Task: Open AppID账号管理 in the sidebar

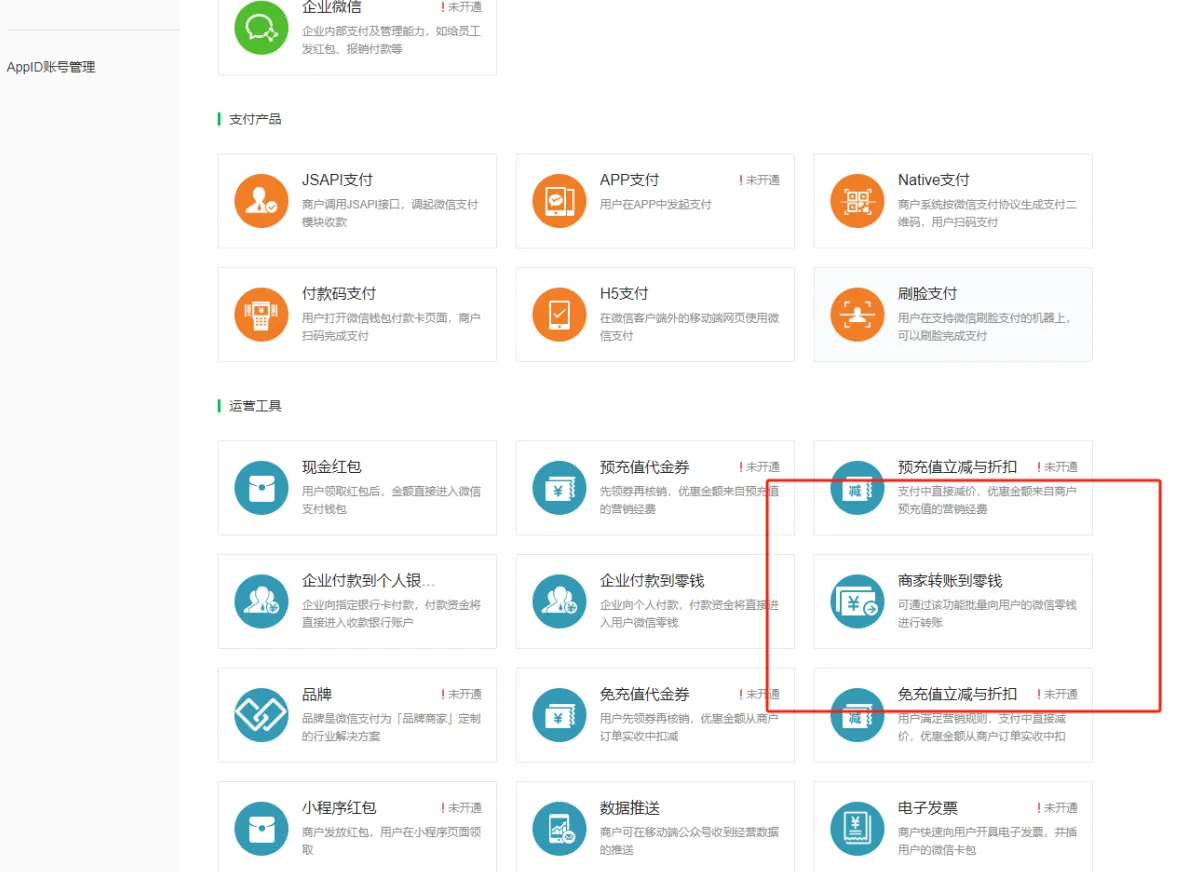Action: 51,67
